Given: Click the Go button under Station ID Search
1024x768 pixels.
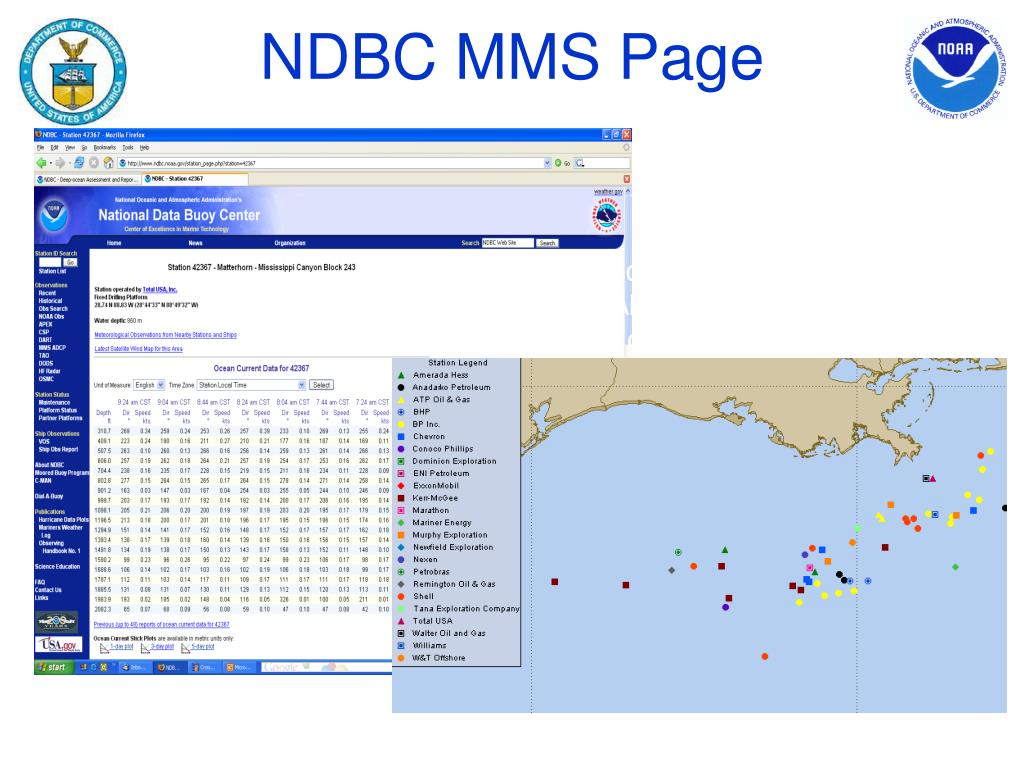Looking at the screenshot, I should coord(71,263).
